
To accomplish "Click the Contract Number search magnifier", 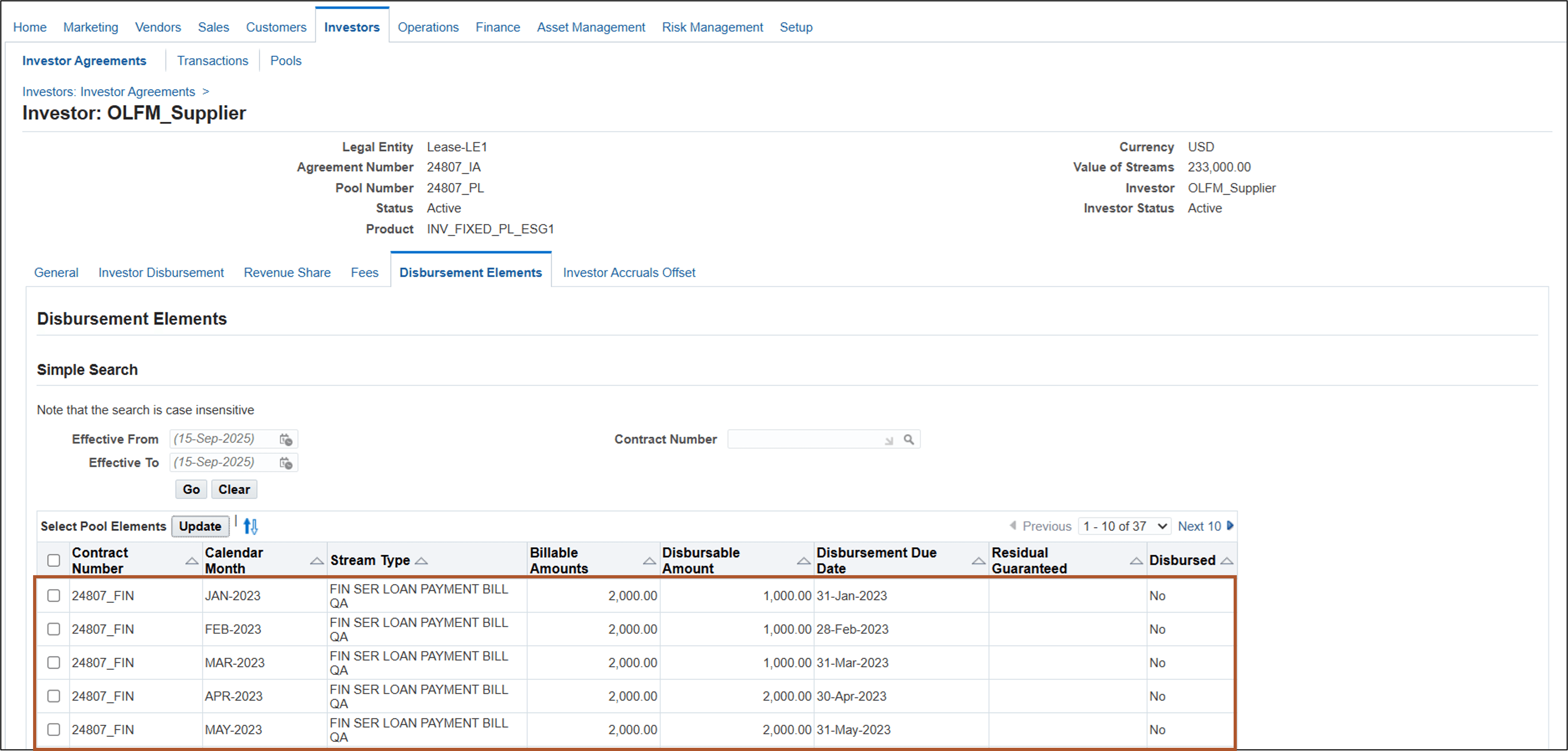I will pyautogui.click(x=909, y=438).
